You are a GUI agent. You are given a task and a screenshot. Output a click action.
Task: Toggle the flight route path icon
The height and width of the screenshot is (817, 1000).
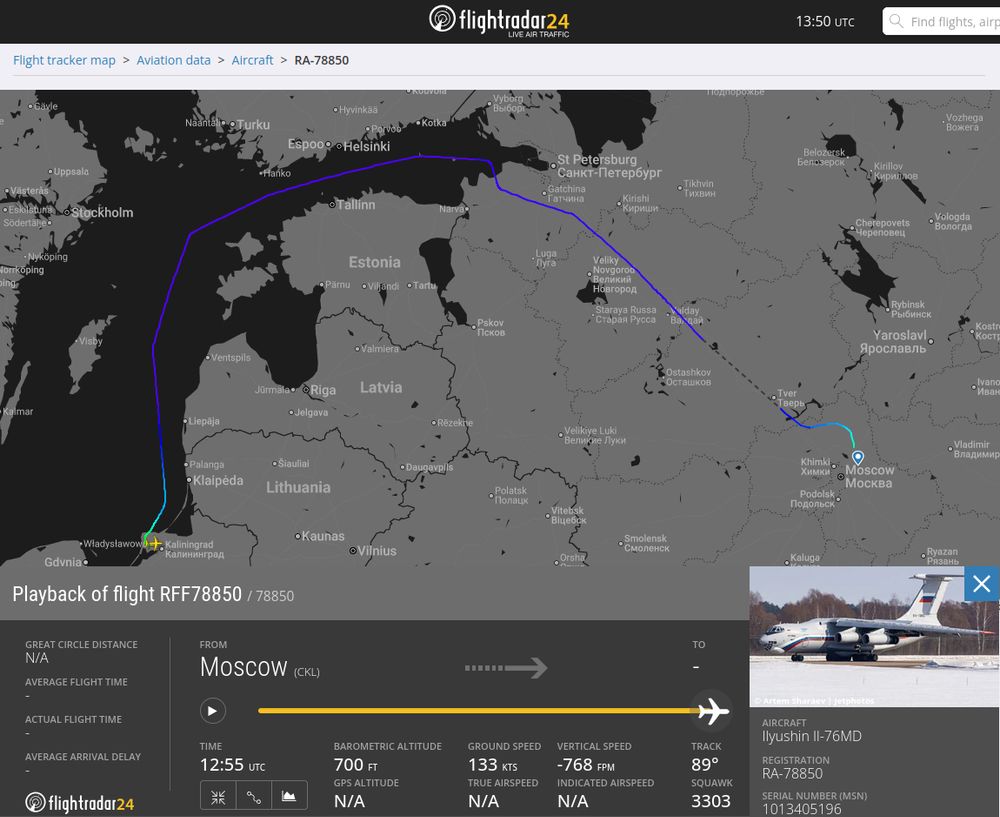pyautogui.click(x=254, y=797)
